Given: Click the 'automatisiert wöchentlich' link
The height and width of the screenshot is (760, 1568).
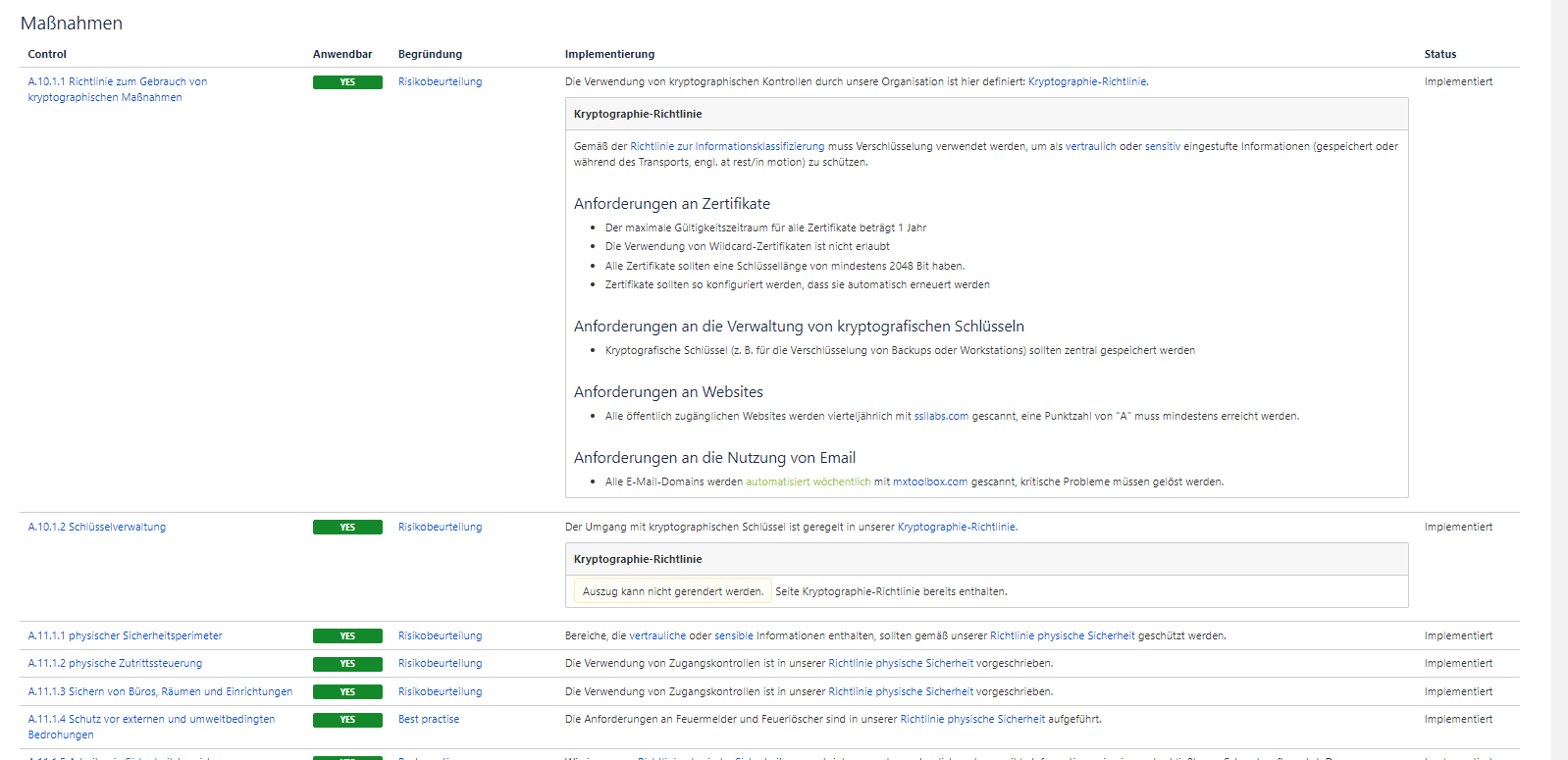Looking at the screenshot, I should pyautogui.click(x=808, y=482).
